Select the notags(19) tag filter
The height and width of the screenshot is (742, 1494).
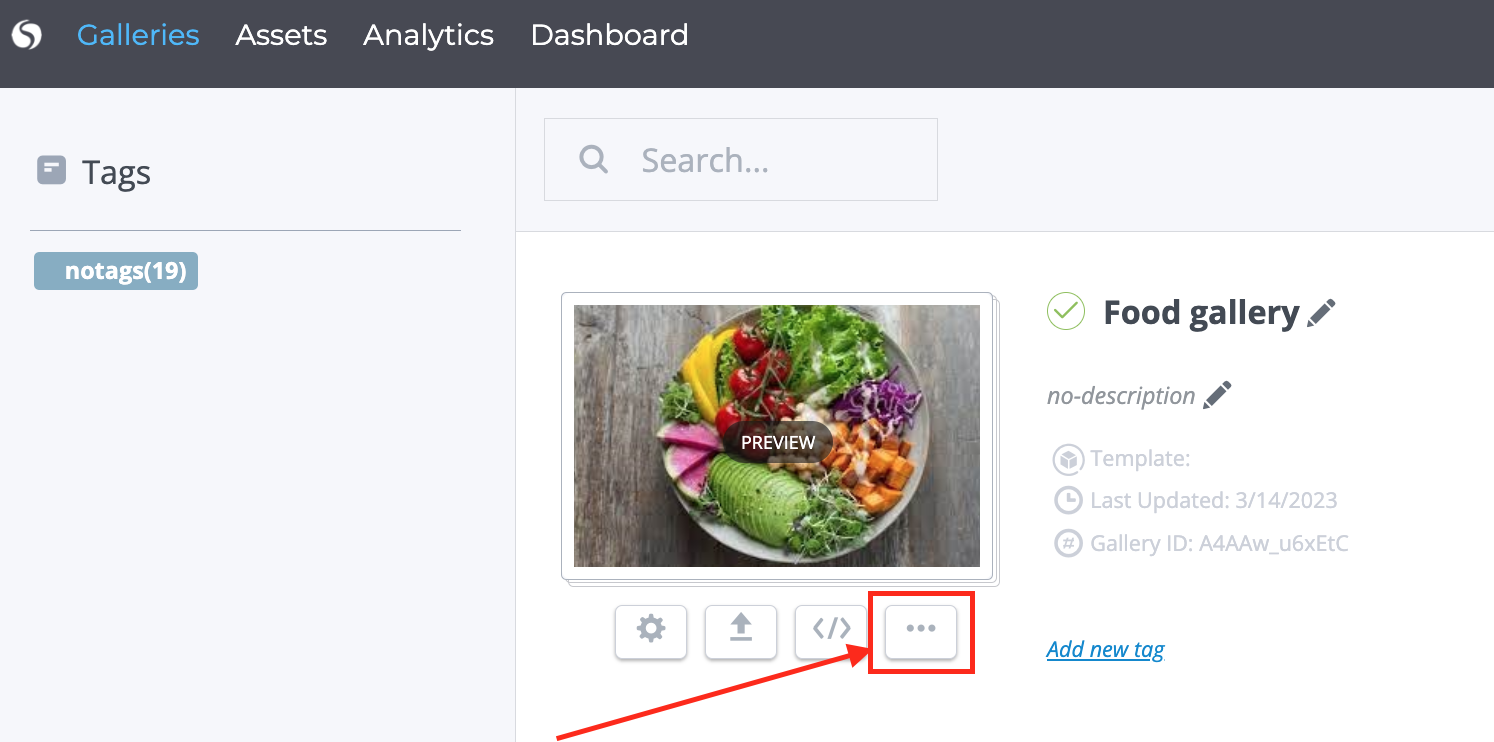pyautogui.click(x=116, y=271)
